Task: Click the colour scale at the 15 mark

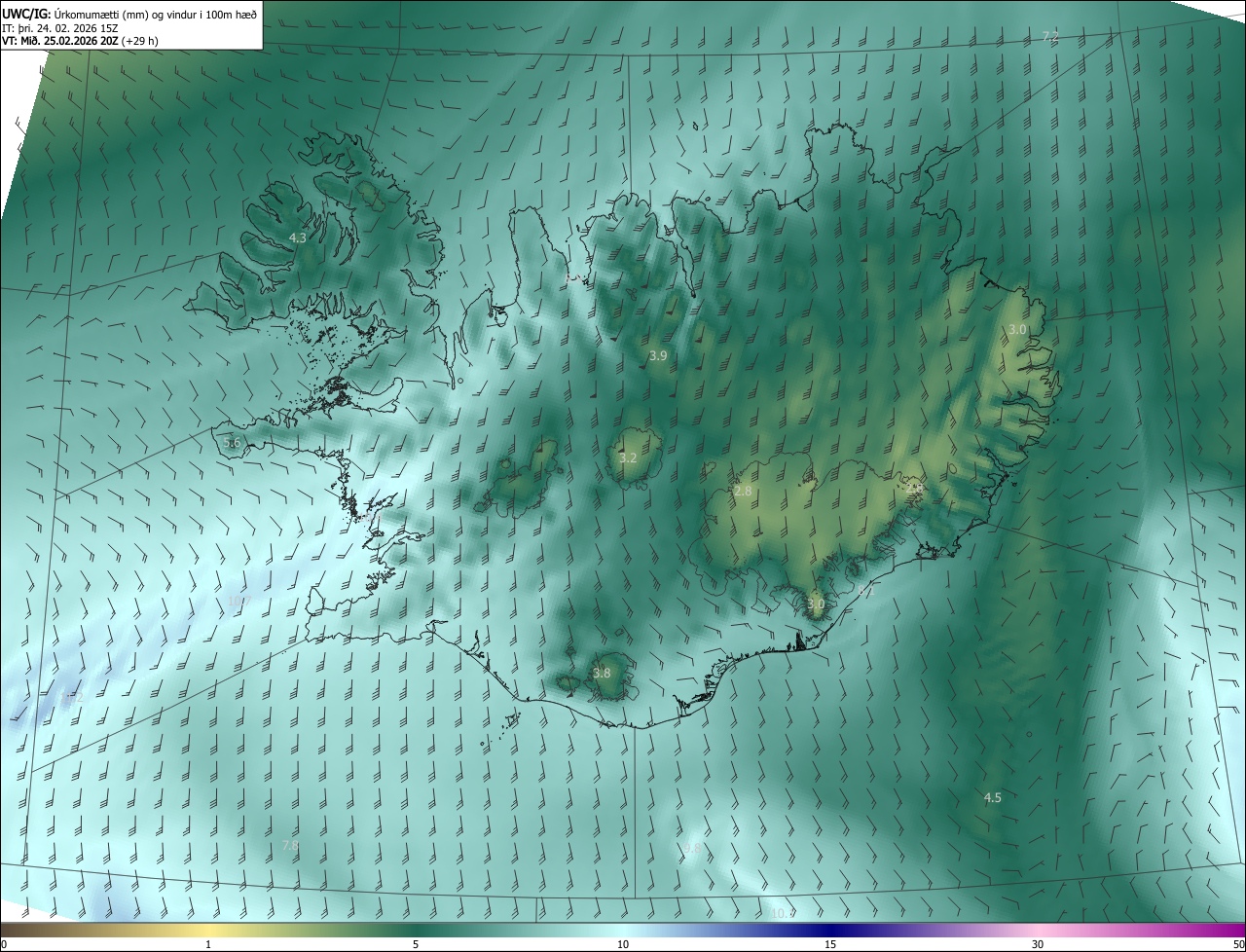Action: [x=830, y=944]
